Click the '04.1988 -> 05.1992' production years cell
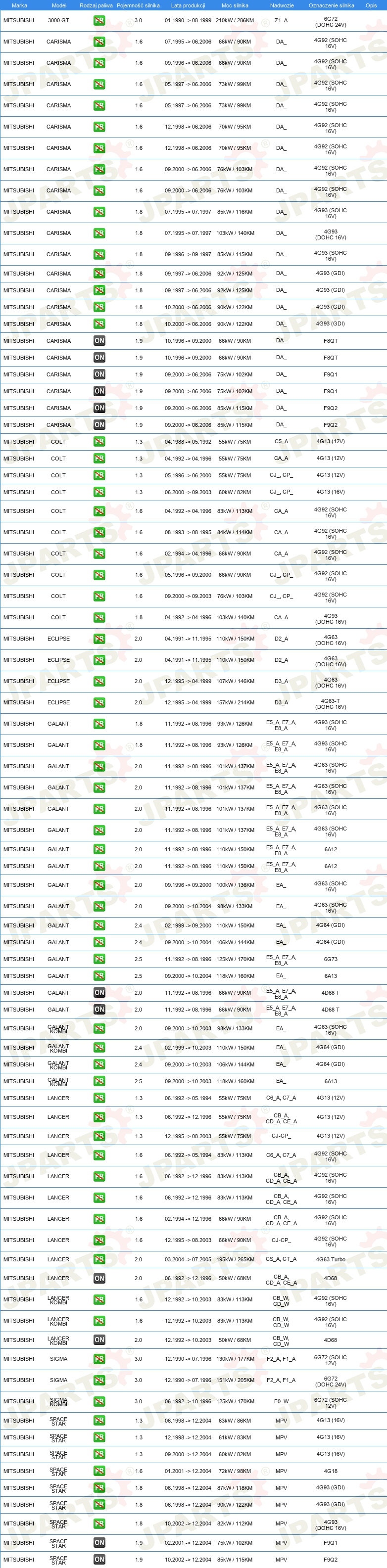The width and height of the screenshot is (387, 1568). 188,442
